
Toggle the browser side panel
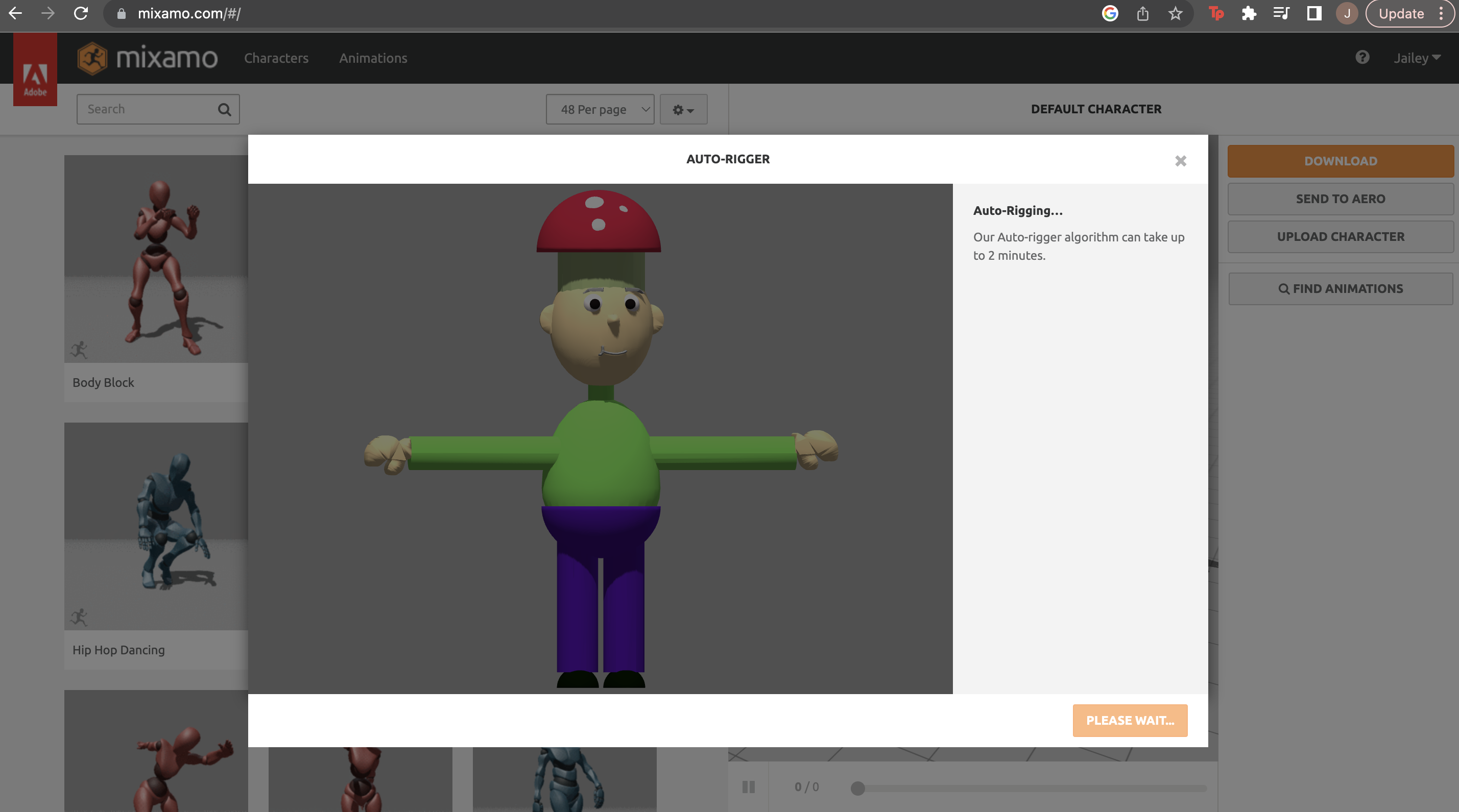click(x=1314, y=14)
